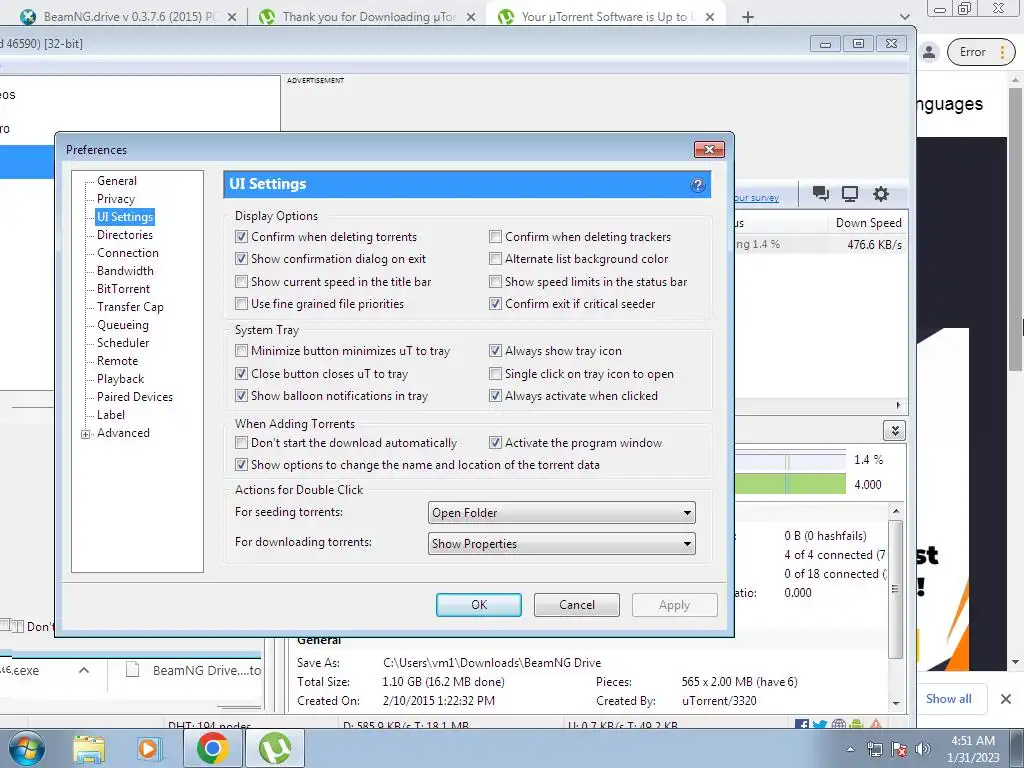Check Don't start the download automatically

click(x=241, y=443)
